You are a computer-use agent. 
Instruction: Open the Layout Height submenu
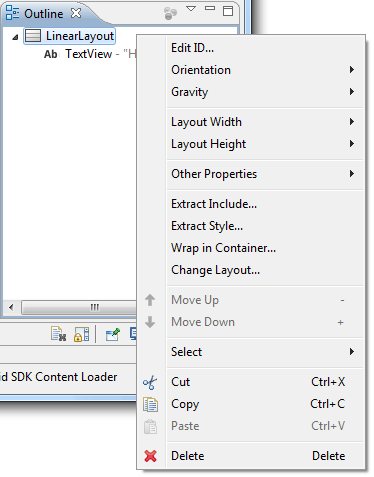tap(250, 144)
